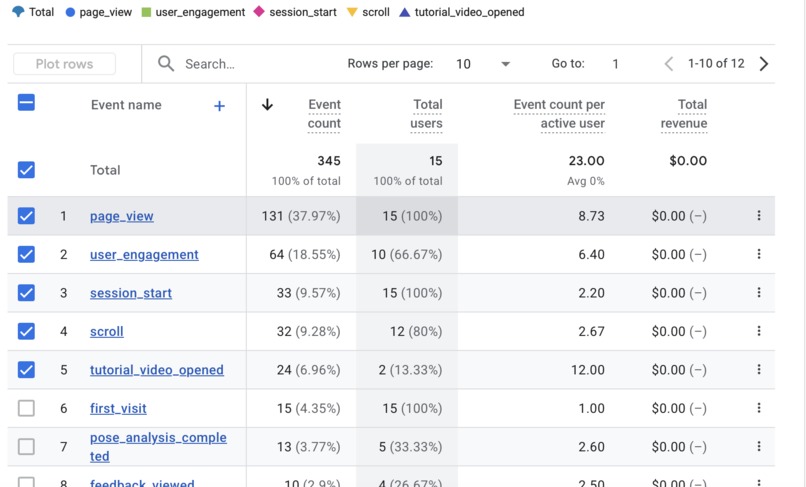Add a dimension with the plus icon
This screenshot has width=806, height=487.
click(x=219, y=106)
